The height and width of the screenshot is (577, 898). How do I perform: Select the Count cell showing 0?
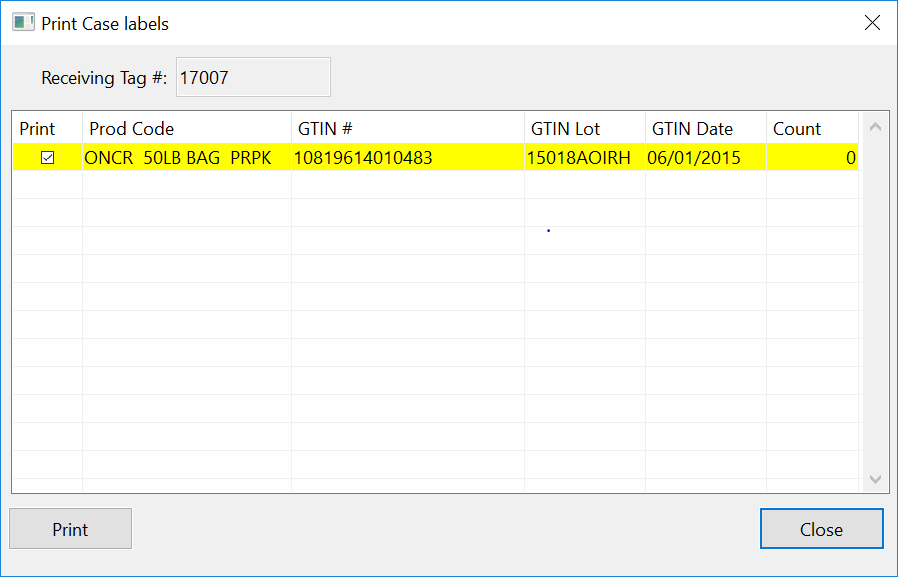[812, 158]
